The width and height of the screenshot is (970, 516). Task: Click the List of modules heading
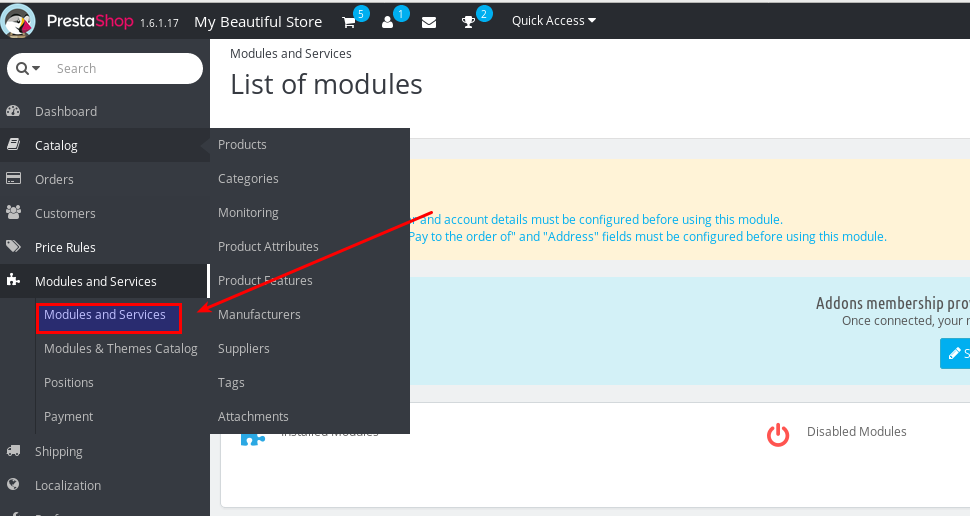pyautogui.click(x=327, y=84)
